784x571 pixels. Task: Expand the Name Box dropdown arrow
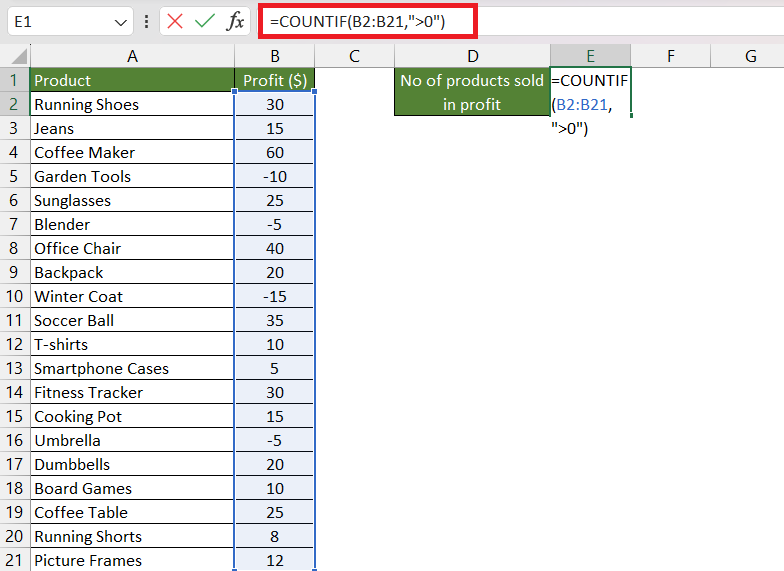point(120,22)
